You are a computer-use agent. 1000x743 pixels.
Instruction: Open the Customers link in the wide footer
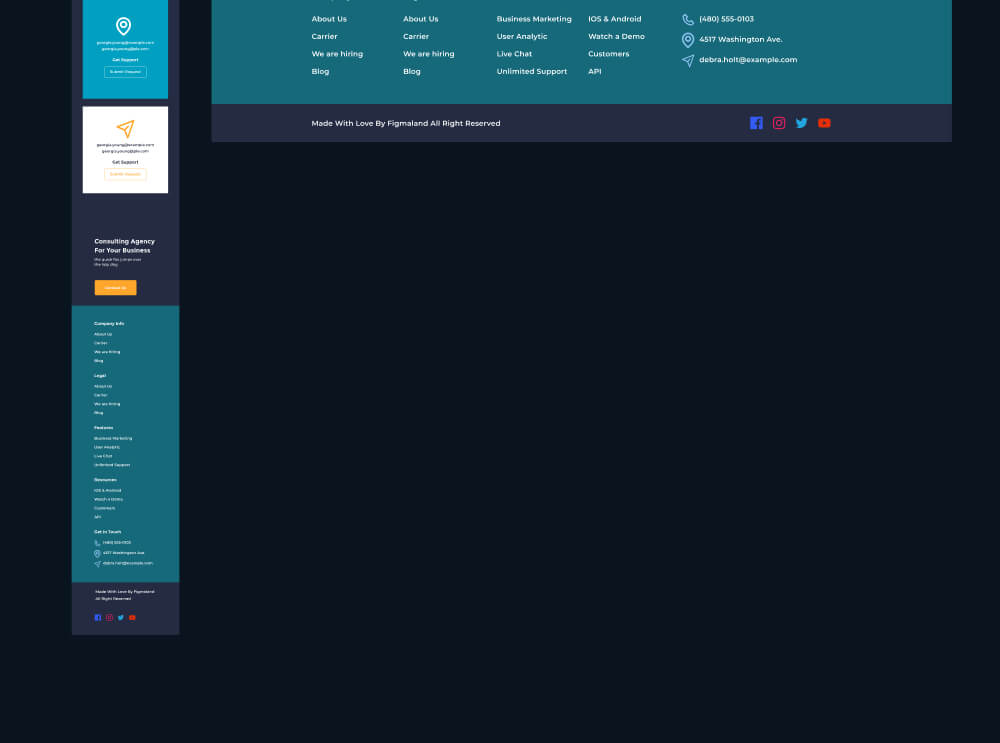click(608, 54)
